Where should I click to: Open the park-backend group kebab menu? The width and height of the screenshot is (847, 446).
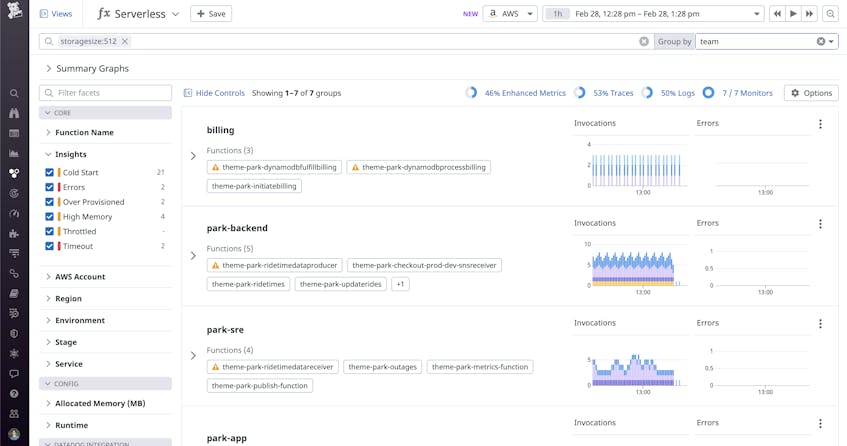(820, 224)
